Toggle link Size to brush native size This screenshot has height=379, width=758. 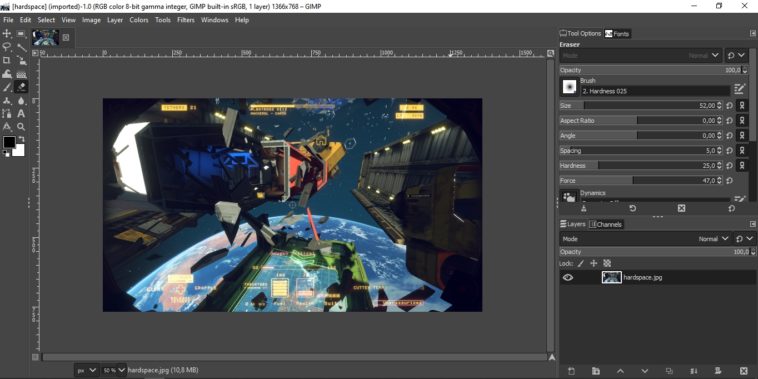pyautogui.click(x=742, y=105)
